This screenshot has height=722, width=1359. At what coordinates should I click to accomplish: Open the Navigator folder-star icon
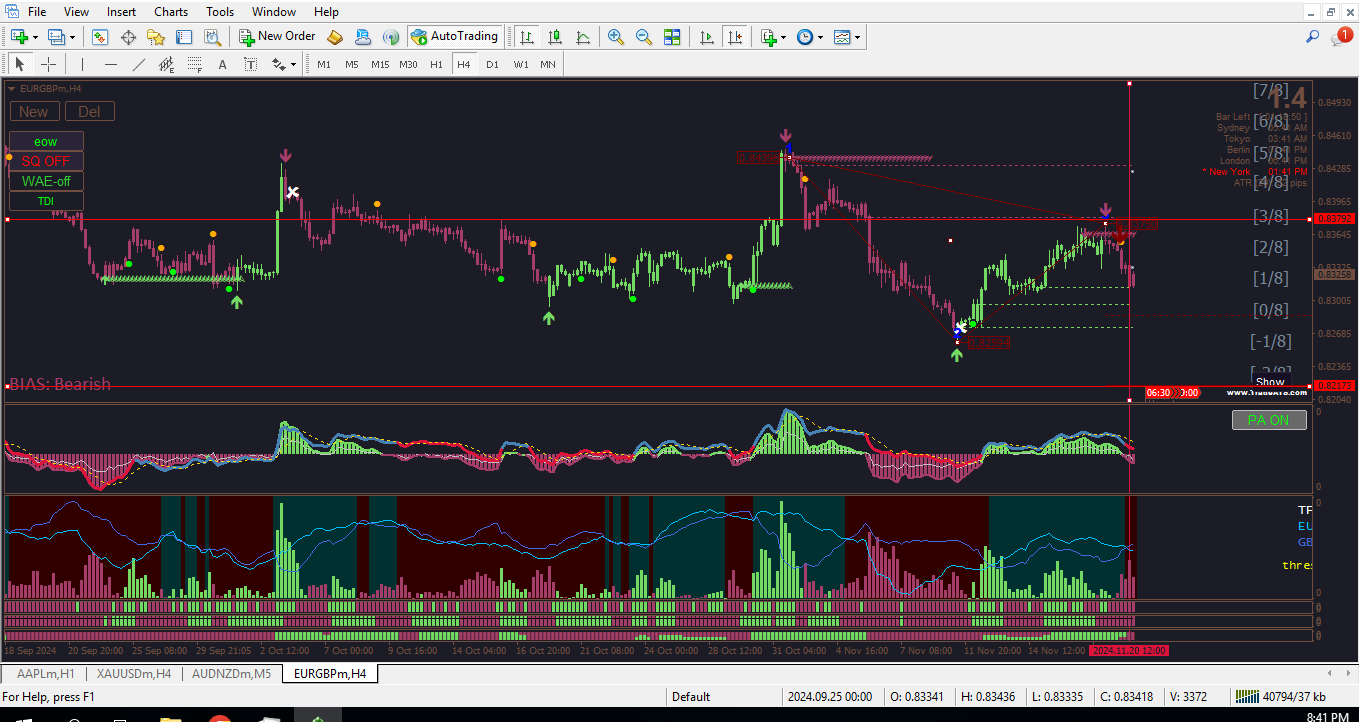point(156,37)
